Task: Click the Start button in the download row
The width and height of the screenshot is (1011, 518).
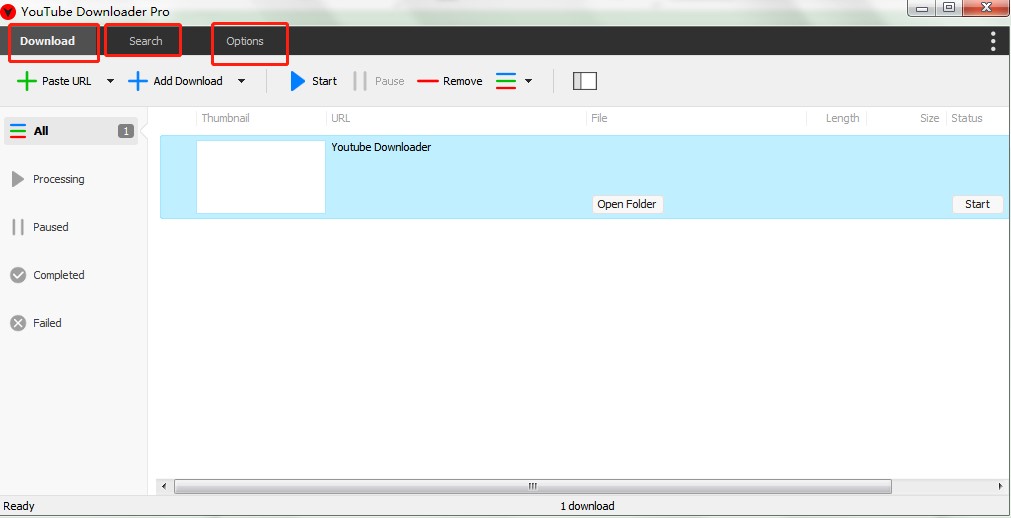Action: tap(977, 204)
